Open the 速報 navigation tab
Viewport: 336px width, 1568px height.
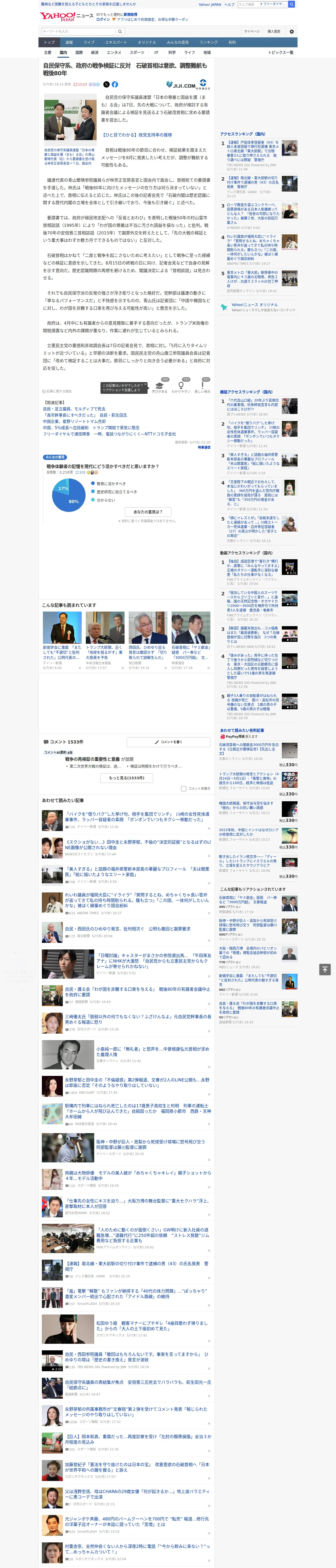pyautogui.click(x=69, y=43)
